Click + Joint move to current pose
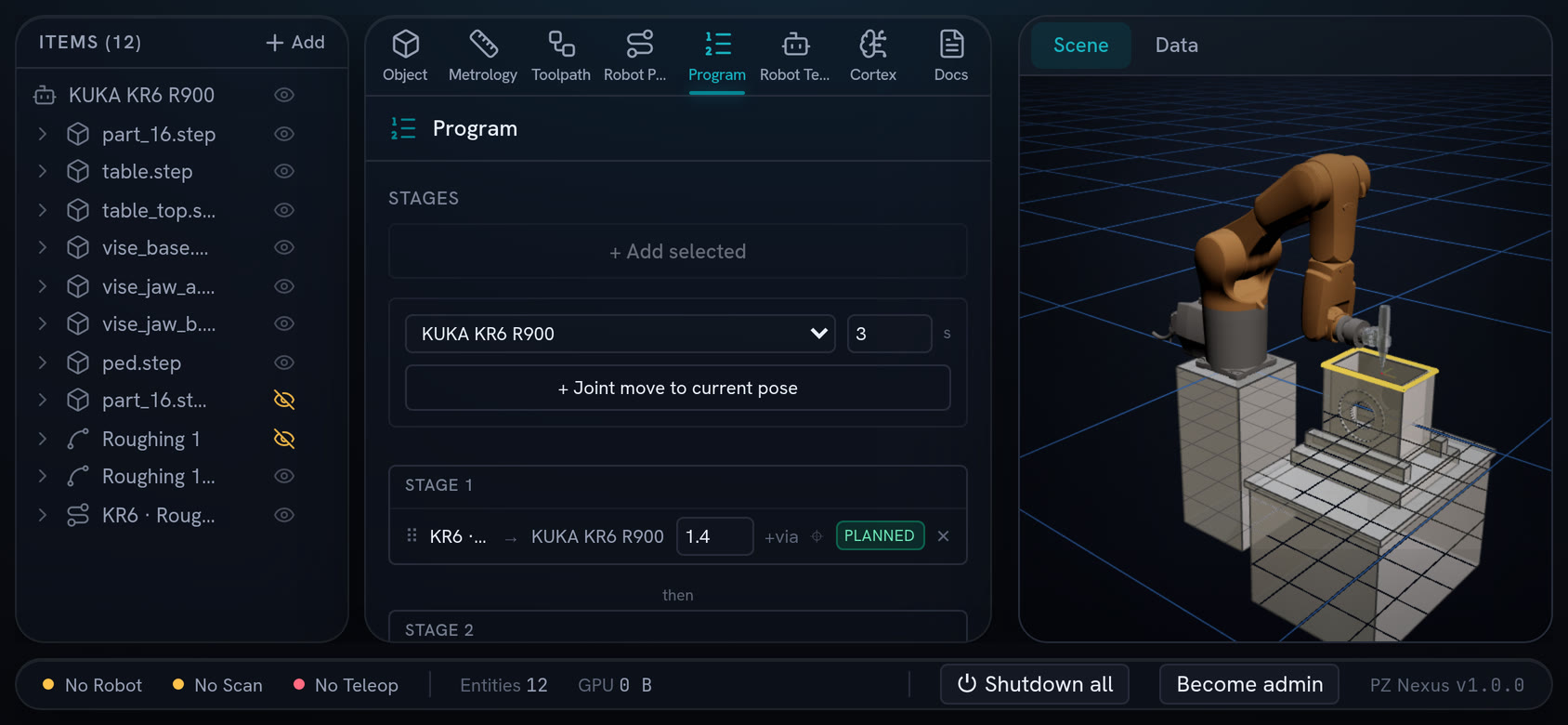This screenshot has height=725, width=1568. 678,388
